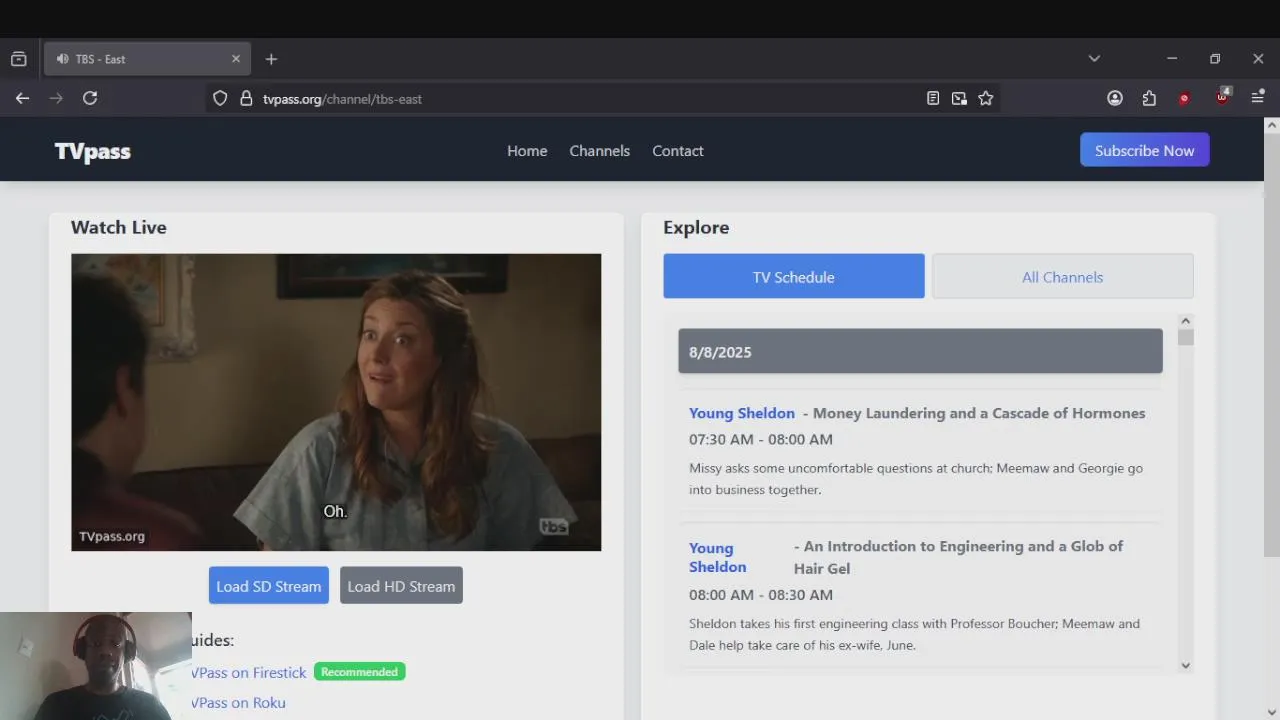Click the Missy asks uncomfortable questions description
The height and width of the screenshot is (720, 1280).
916,479
